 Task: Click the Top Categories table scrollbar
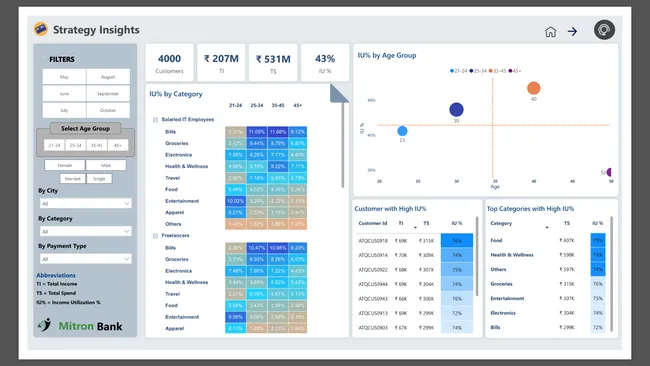[611, 274]
